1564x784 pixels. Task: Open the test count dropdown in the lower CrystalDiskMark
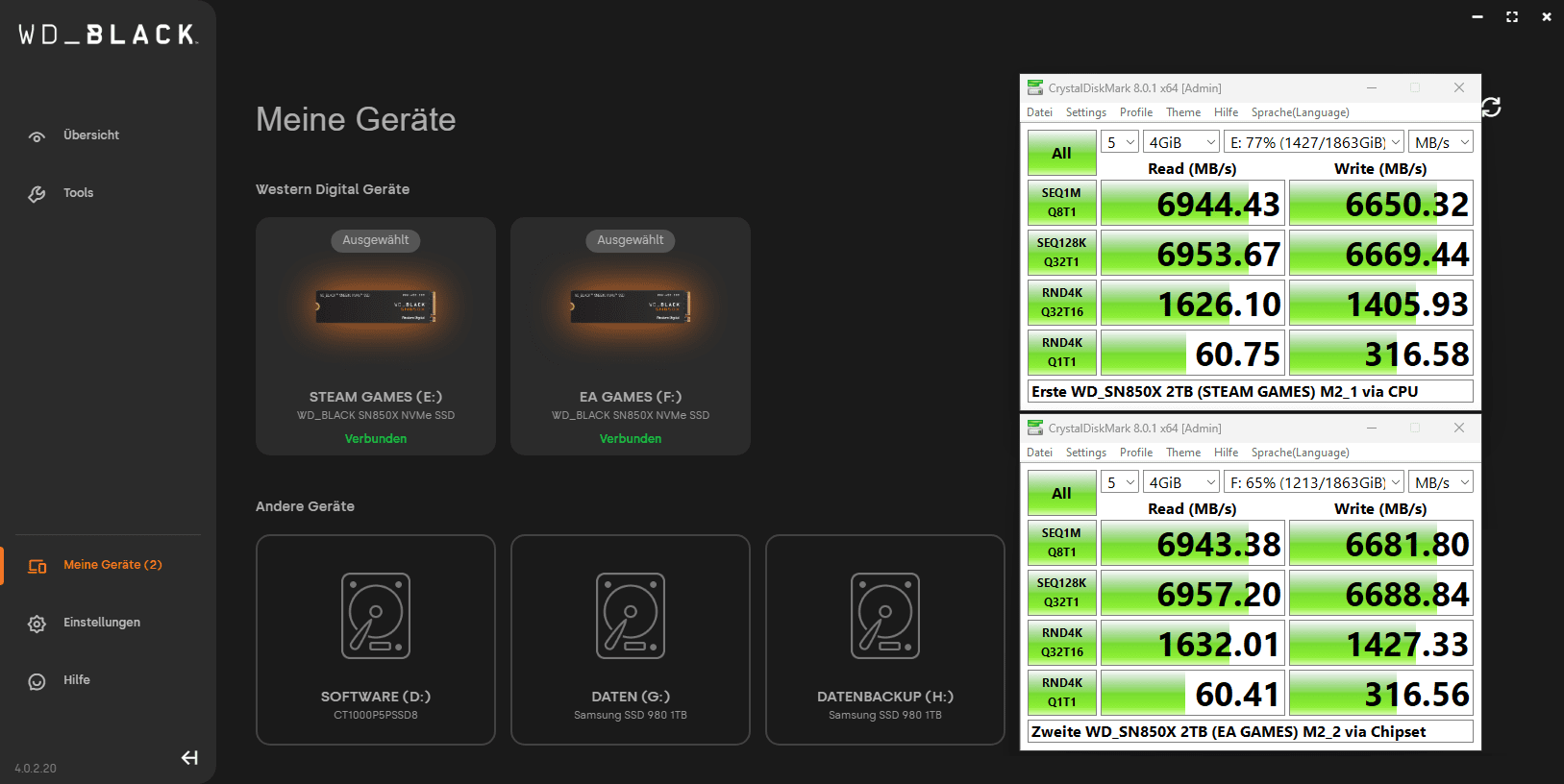point(1120,482)
